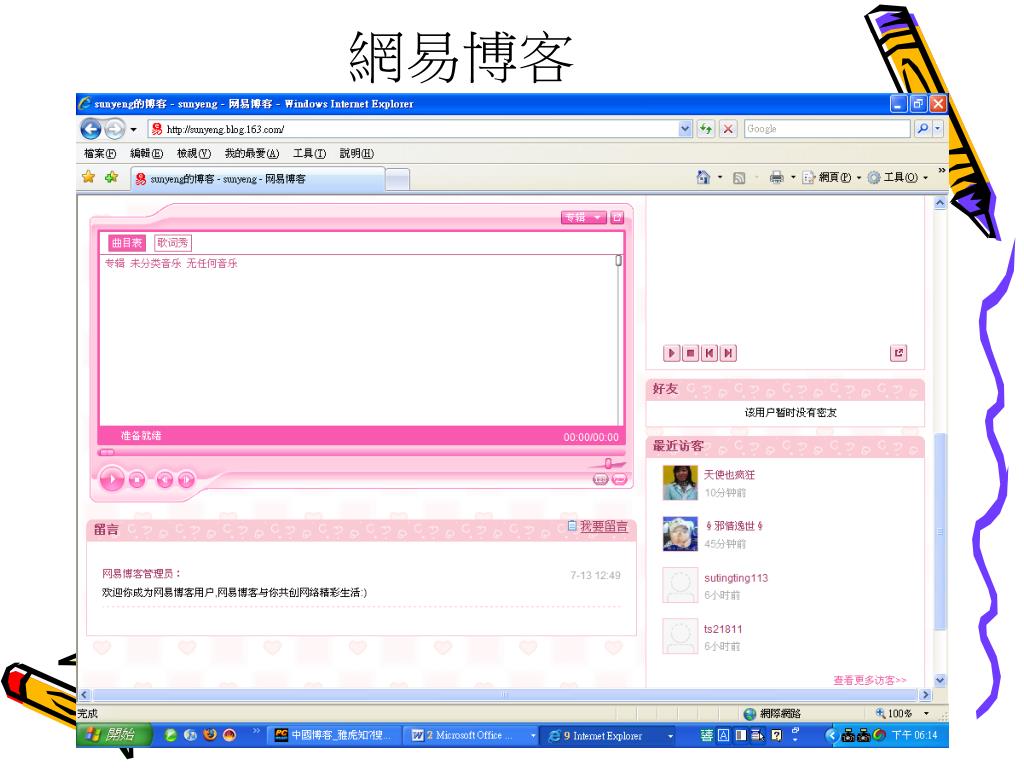
Task: Click the avatar picture of 邪情逸世
Action: [680, 534]
